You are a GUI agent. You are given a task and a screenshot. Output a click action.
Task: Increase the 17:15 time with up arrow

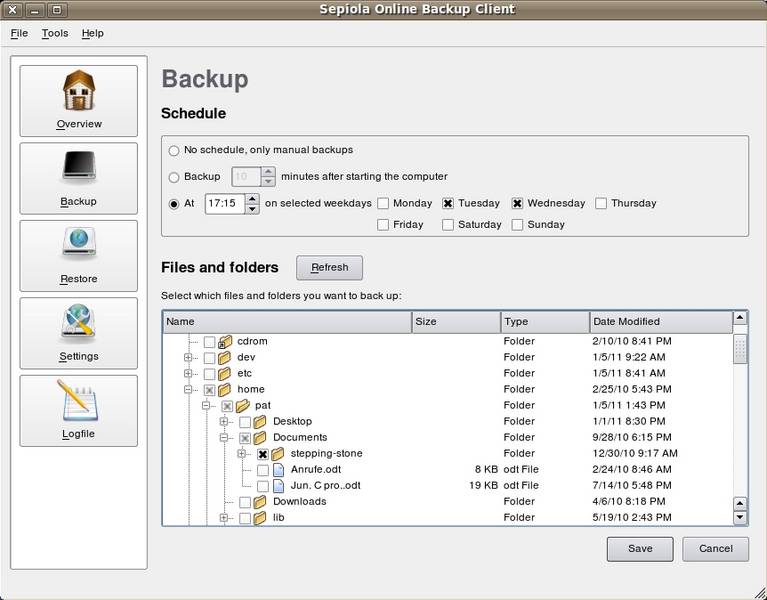(x=252, y=199)
